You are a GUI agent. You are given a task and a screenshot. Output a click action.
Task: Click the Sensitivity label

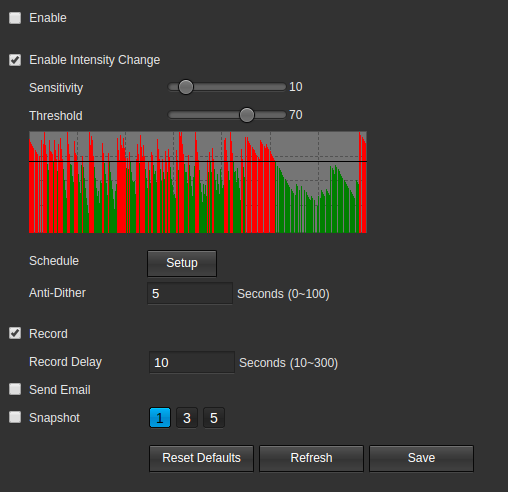(x=56, y=88)
